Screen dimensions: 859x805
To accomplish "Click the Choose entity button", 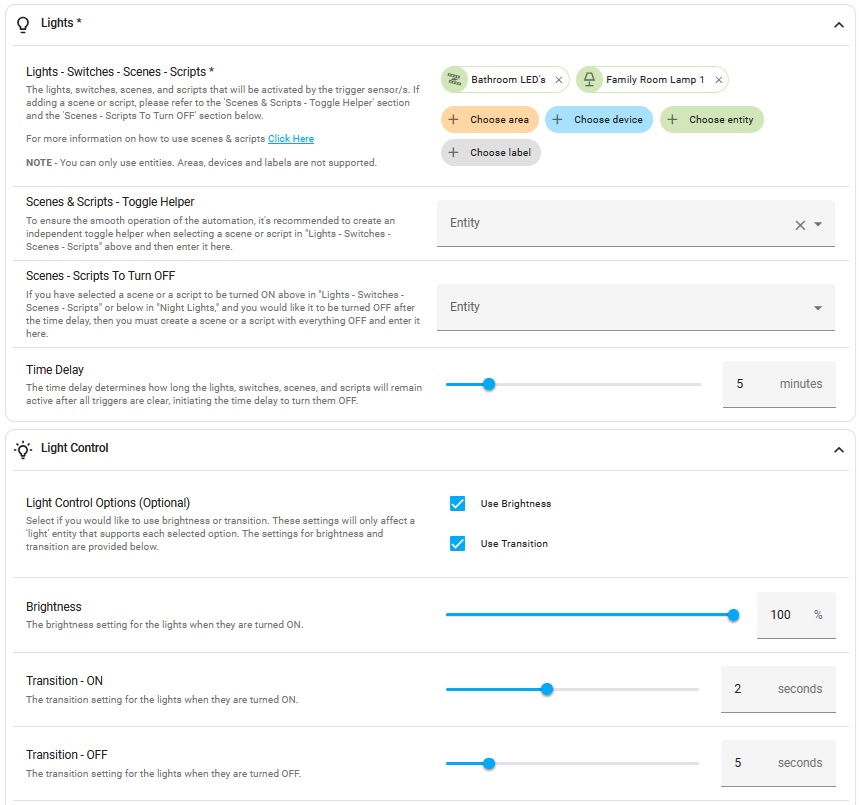I will [x=712, y=119].
